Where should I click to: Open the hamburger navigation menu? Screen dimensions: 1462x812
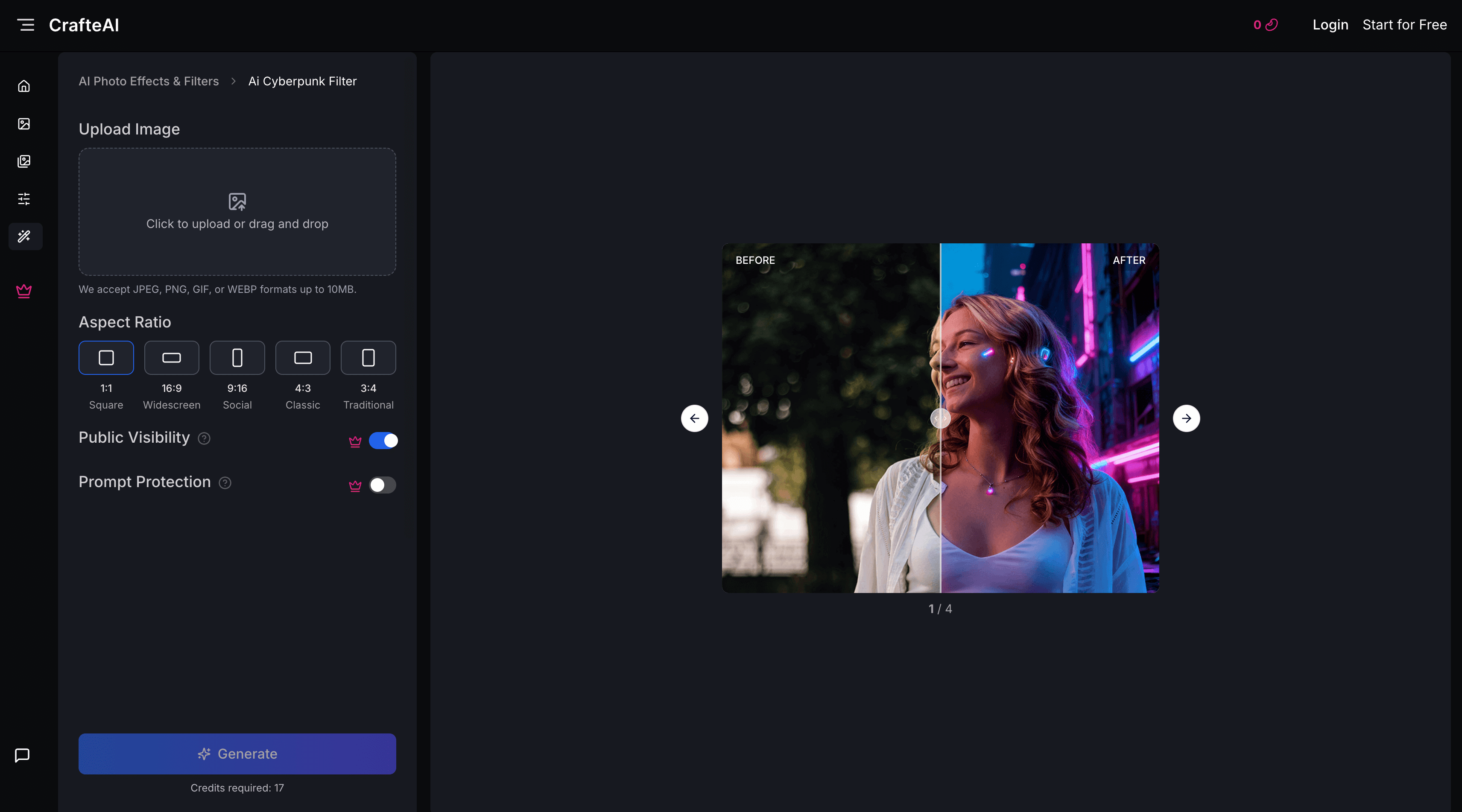(x=26, y=24)
